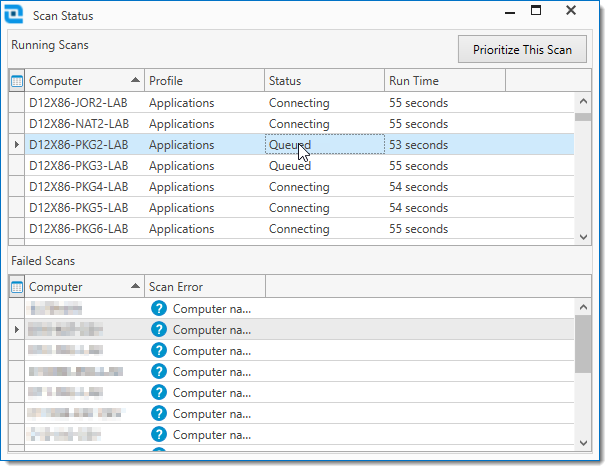The width and height of the screenshot is (610, 471).
Task: Click the row indicator arrow beside D12X86-PKG2-LAB
Action: pyautogui.click(x=16, y=145)
